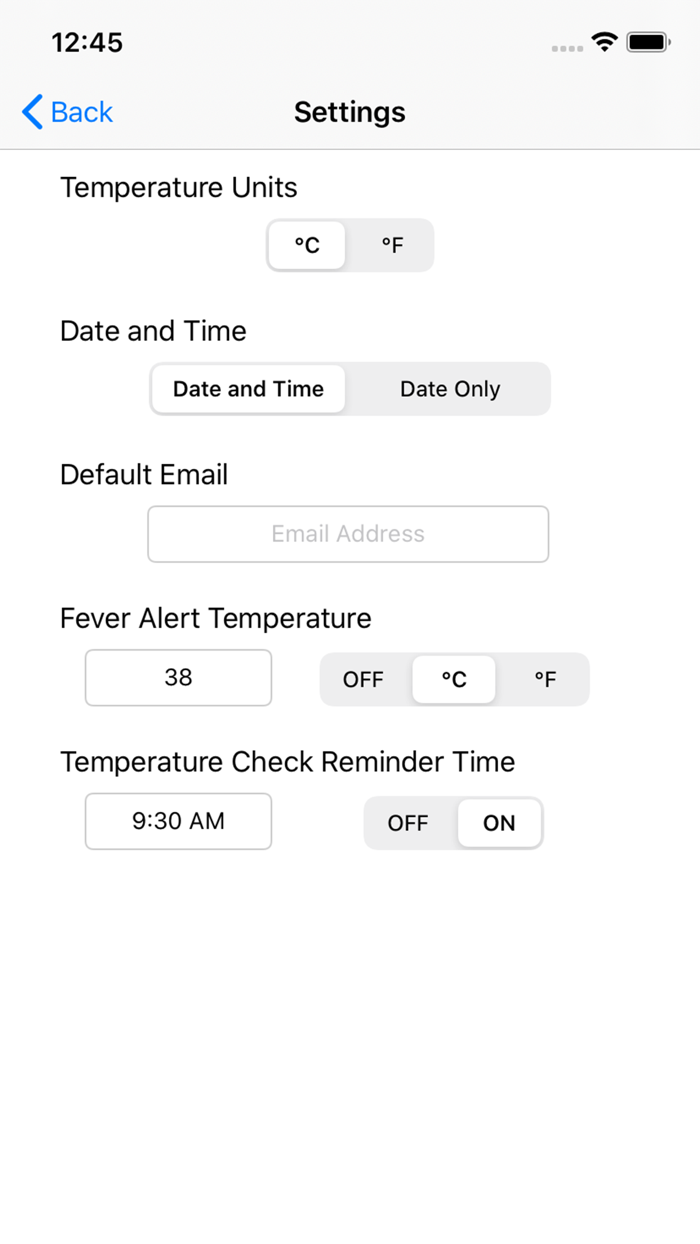Set fever alert units to °F
The width and height of the screenshot is (700, 1244).
(545, 679)
